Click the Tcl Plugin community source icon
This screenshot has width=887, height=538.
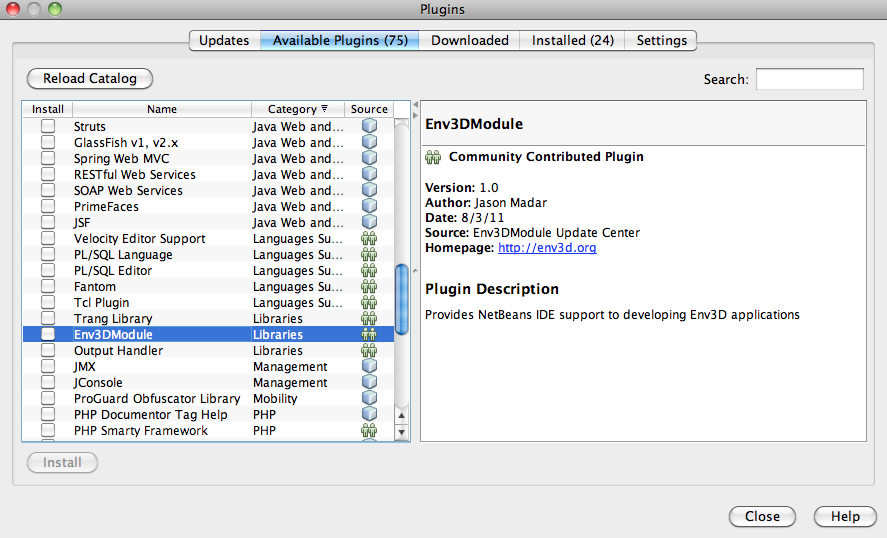tap(369, 302)
